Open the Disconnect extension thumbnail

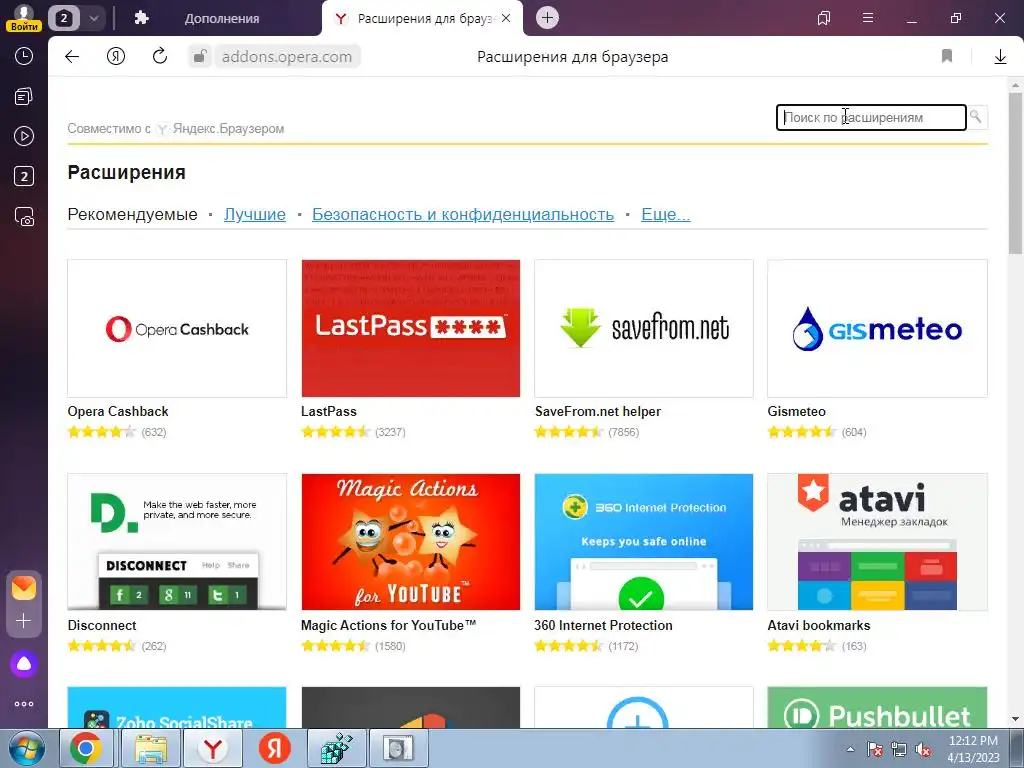pyautogui.click(x=177, y=542)
